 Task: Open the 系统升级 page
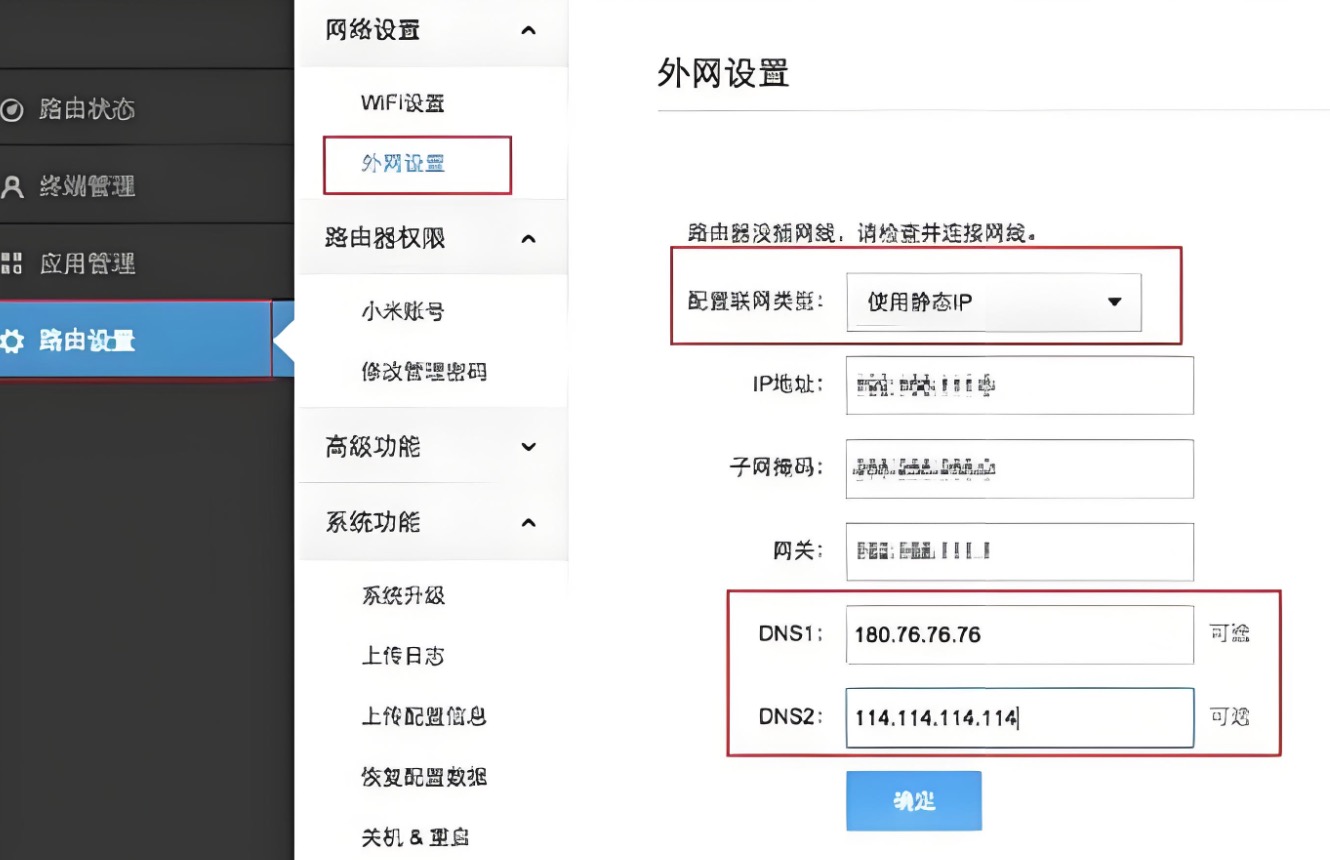click(402, 596)
